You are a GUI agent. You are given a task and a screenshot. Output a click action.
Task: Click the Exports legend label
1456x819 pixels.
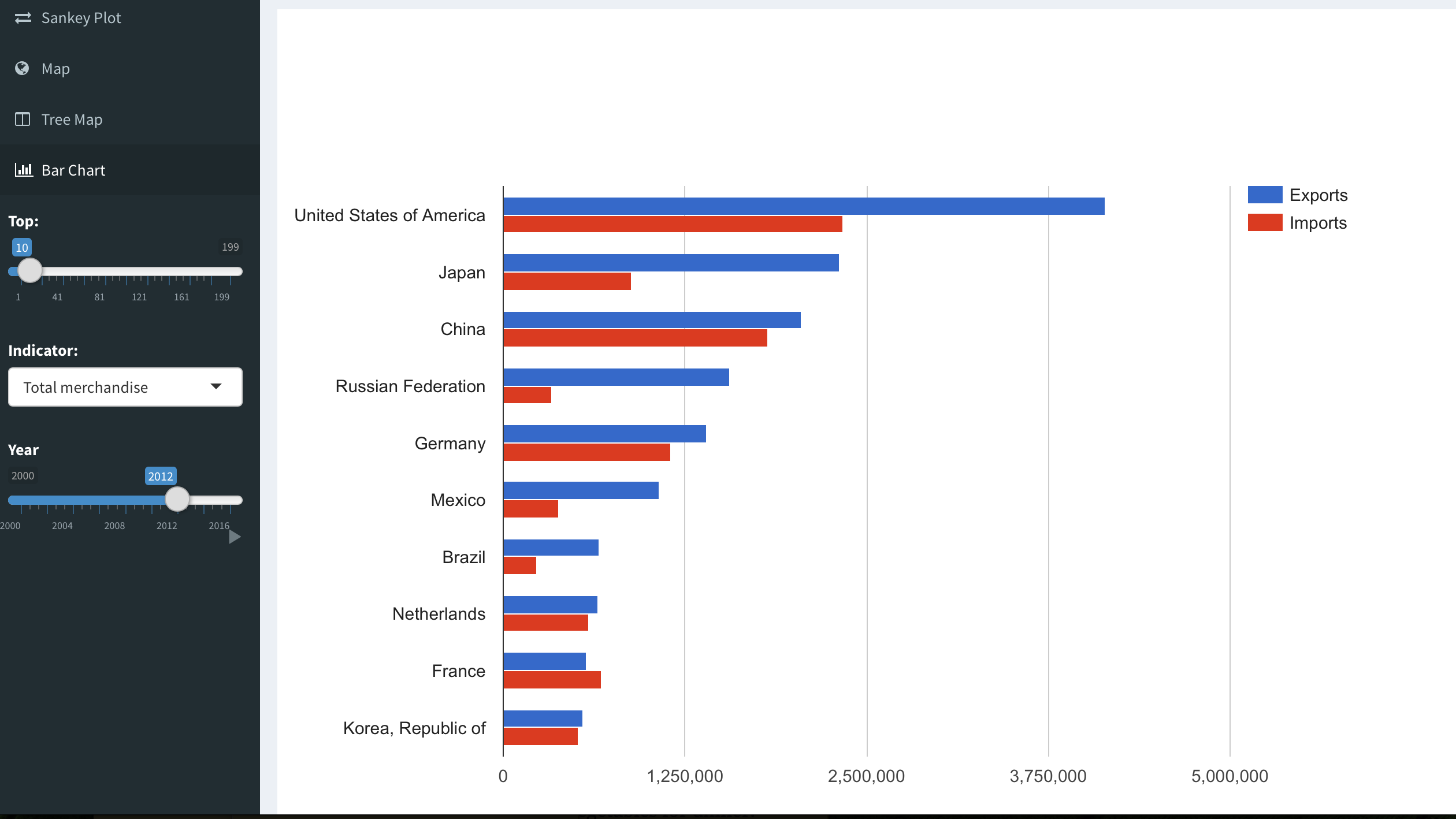point(1318,195)
